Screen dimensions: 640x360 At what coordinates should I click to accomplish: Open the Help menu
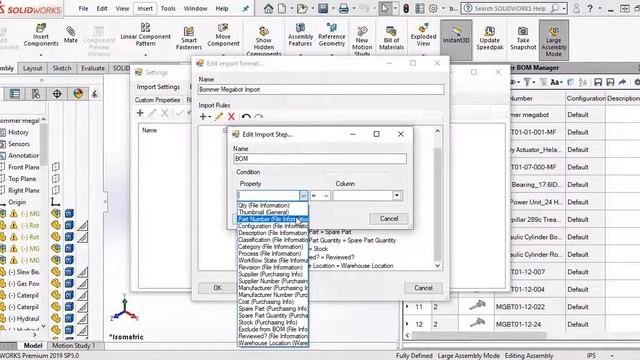222,8
